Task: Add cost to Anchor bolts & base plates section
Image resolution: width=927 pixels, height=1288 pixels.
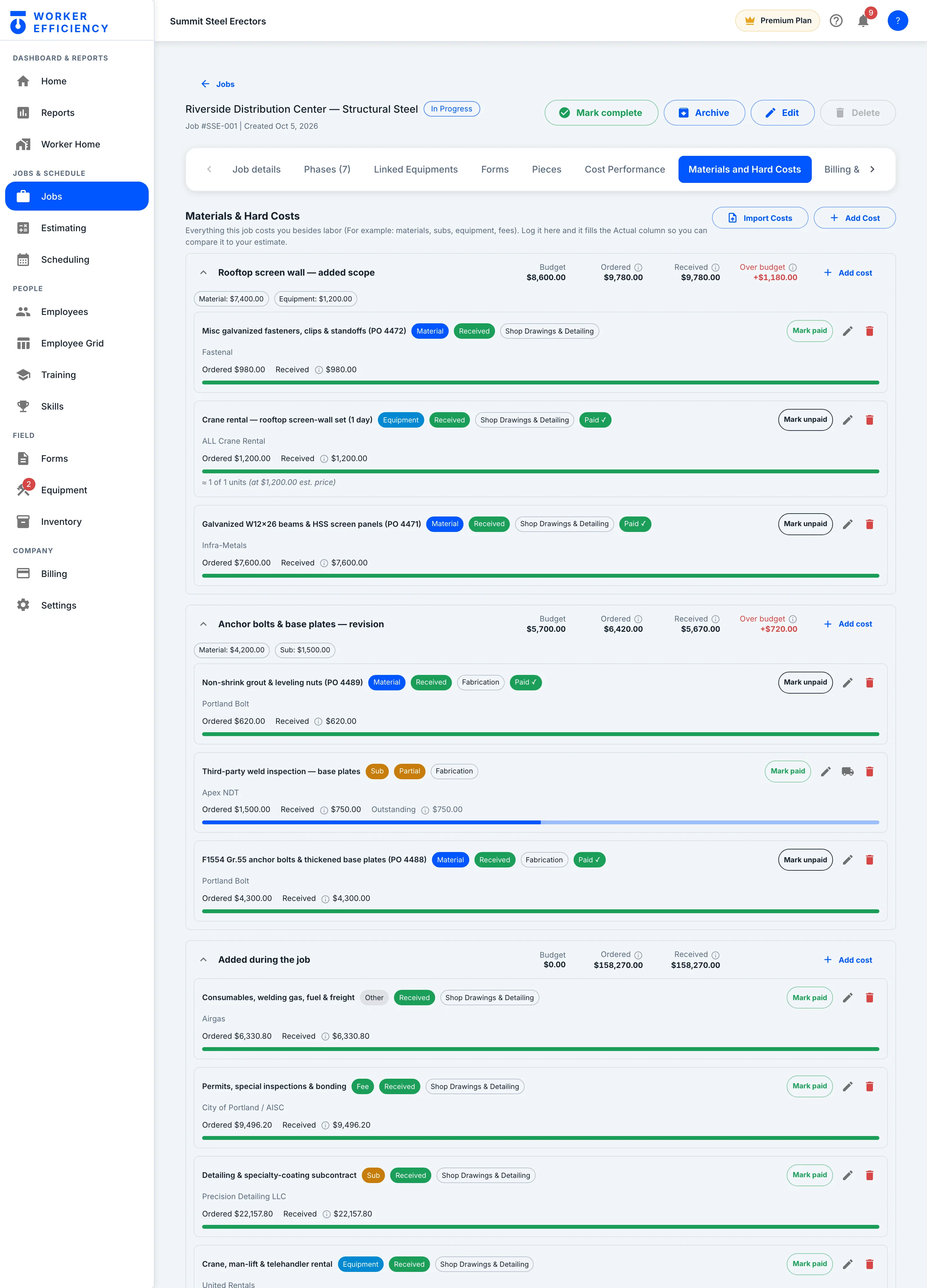Action: click(x=848, y=624)
